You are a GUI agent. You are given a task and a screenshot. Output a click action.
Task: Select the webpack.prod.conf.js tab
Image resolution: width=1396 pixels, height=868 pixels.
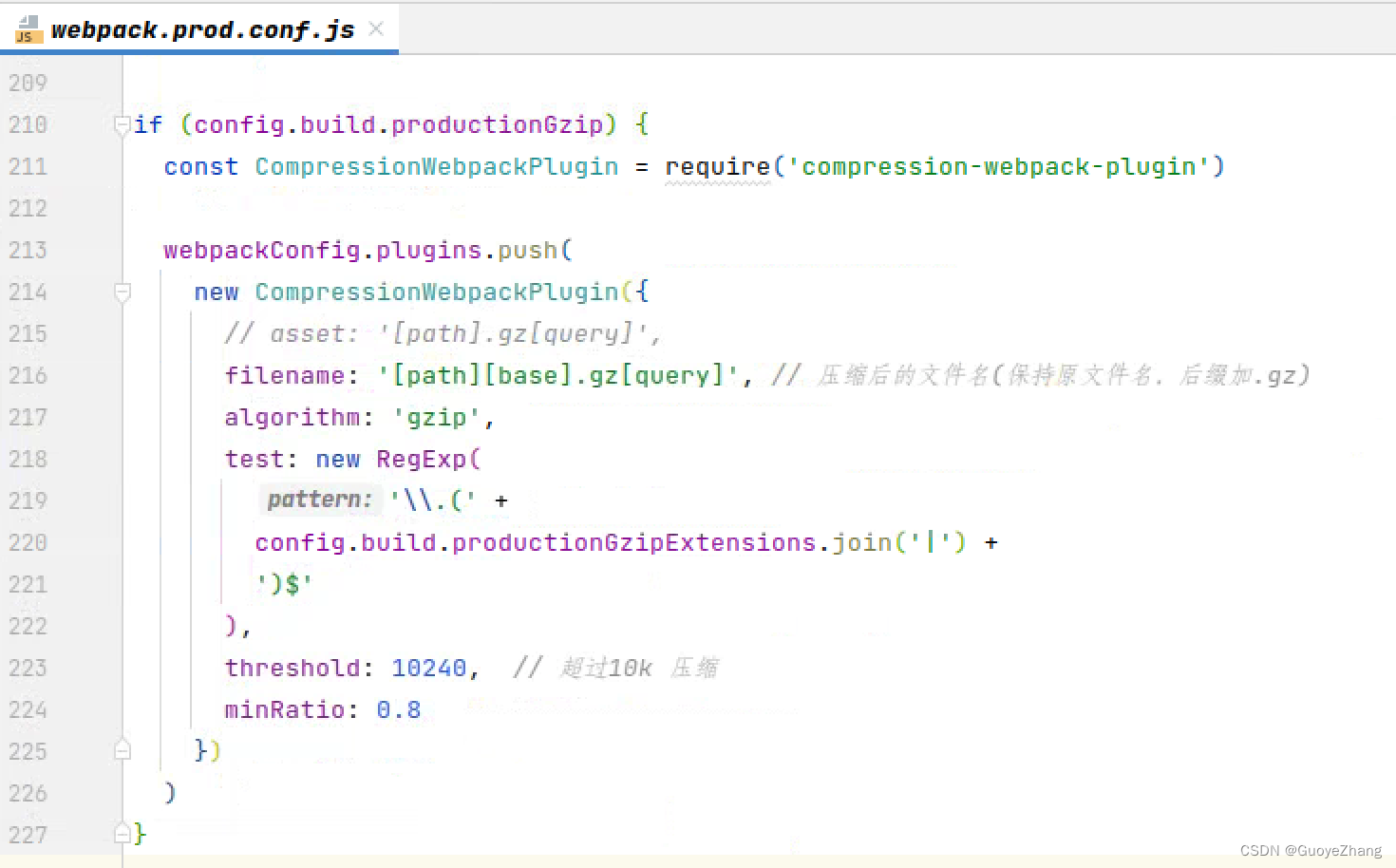tap(201, 29)
